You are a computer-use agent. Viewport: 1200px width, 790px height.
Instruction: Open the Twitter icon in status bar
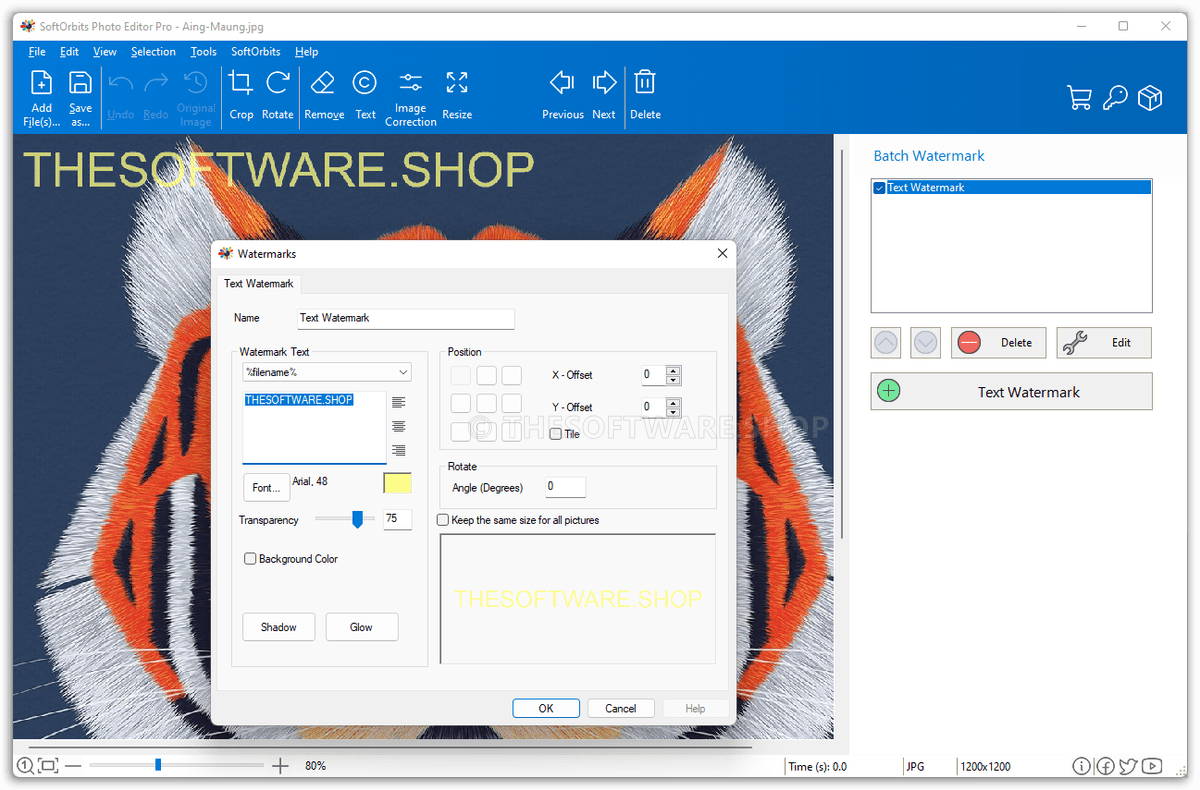tap(1128, 766)
